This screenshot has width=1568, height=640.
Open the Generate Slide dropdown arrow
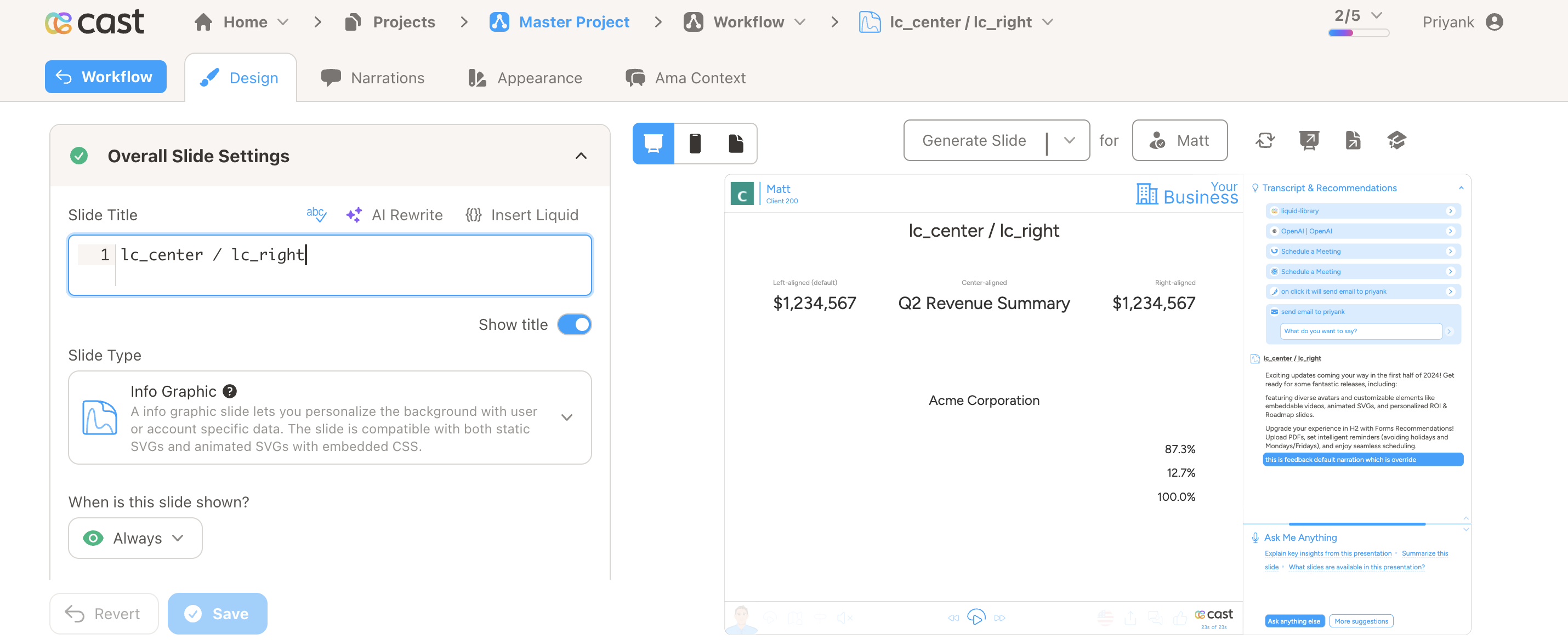pos(1070,140)
